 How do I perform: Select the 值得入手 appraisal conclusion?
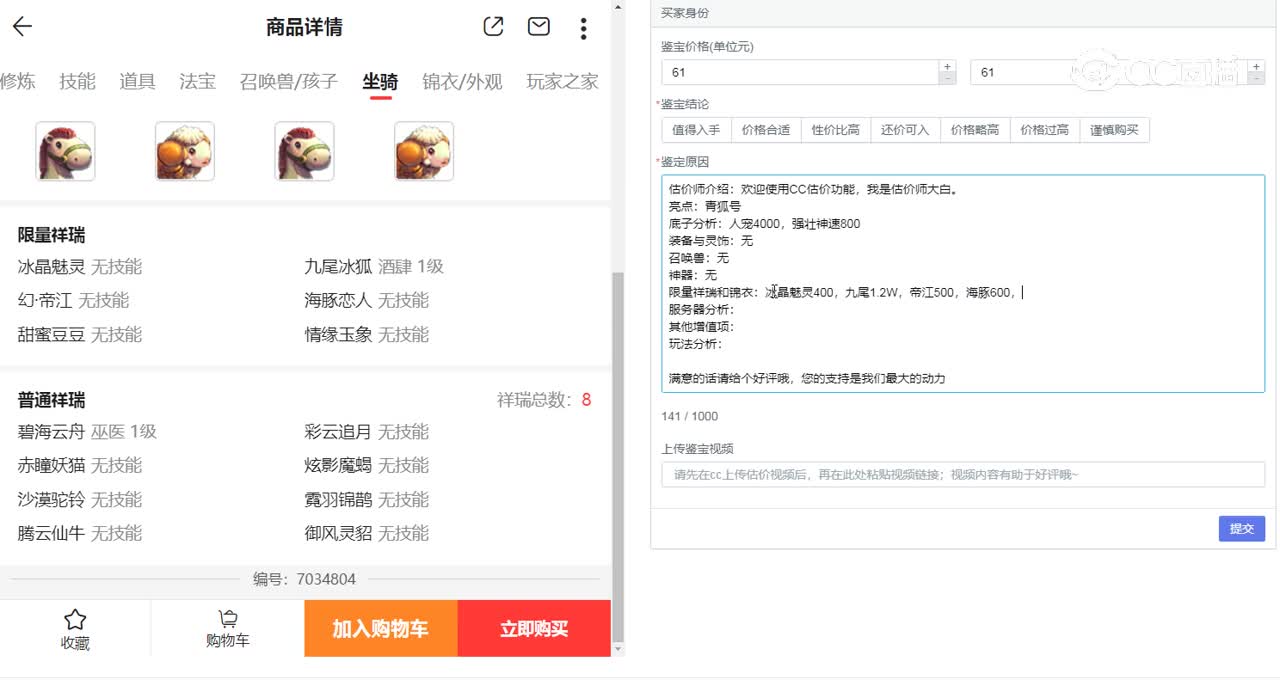point(696,130)
